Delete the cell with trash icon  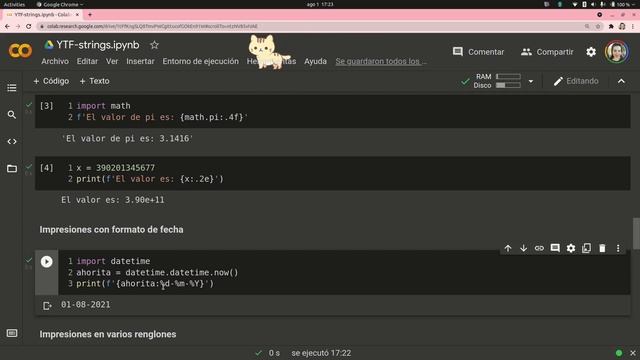click(602, 248)
